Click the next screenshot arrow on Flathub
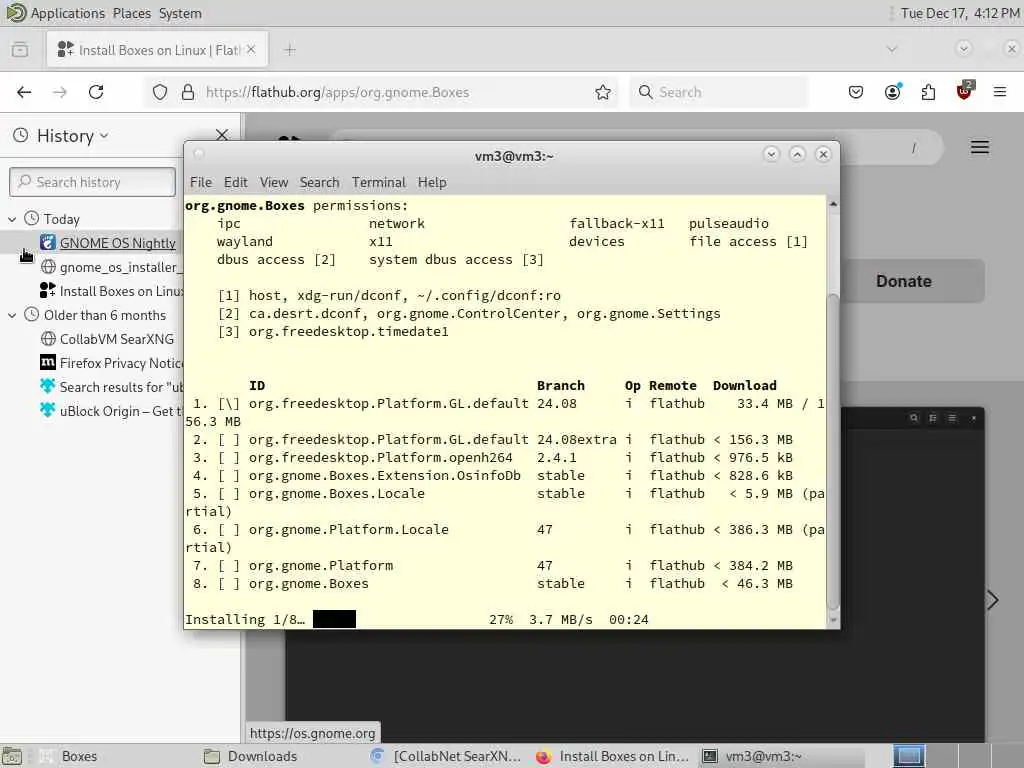This screenshot has height=768, width=1024. coord(993,600)
